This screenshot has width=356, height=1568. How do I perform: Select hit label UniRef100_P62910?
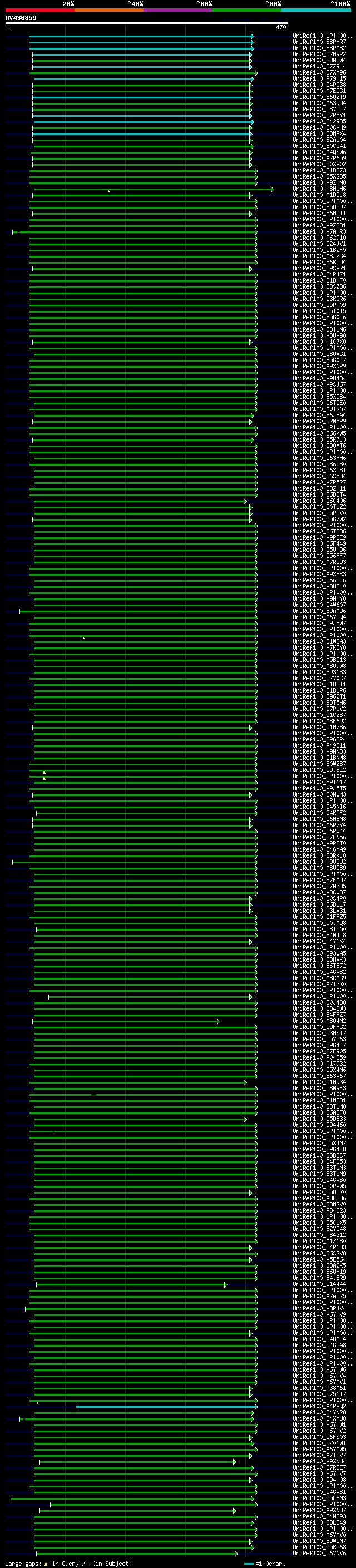(319, 238)
